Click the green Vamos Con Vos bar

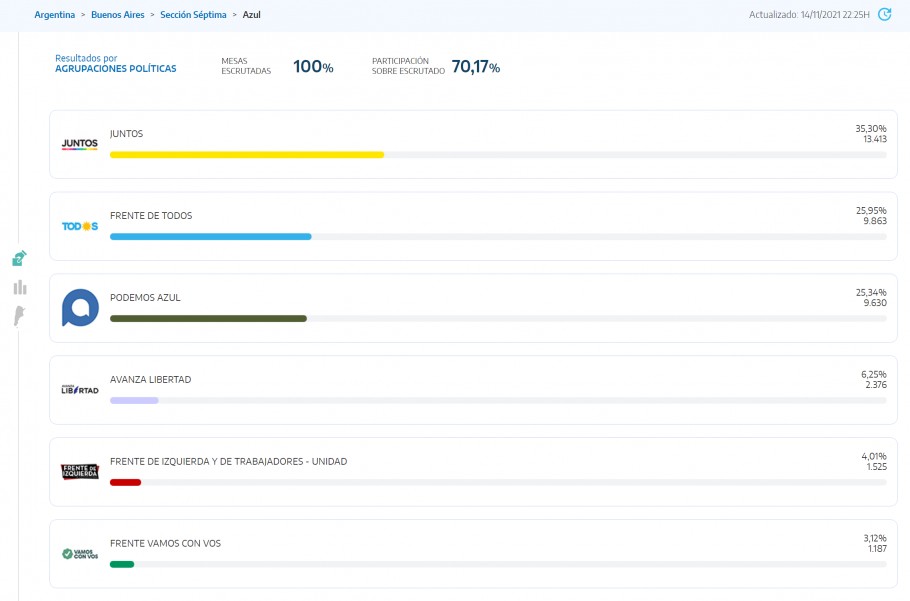pyautogui.click(x=122, y=564)
